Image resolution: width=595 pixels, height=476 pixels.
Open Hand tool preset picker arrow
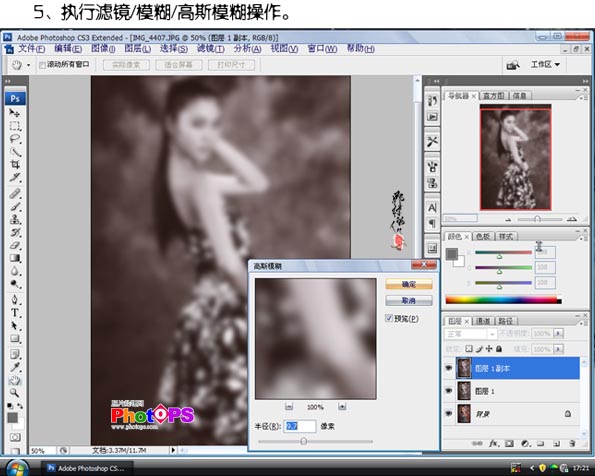click(x=28, y=65)
